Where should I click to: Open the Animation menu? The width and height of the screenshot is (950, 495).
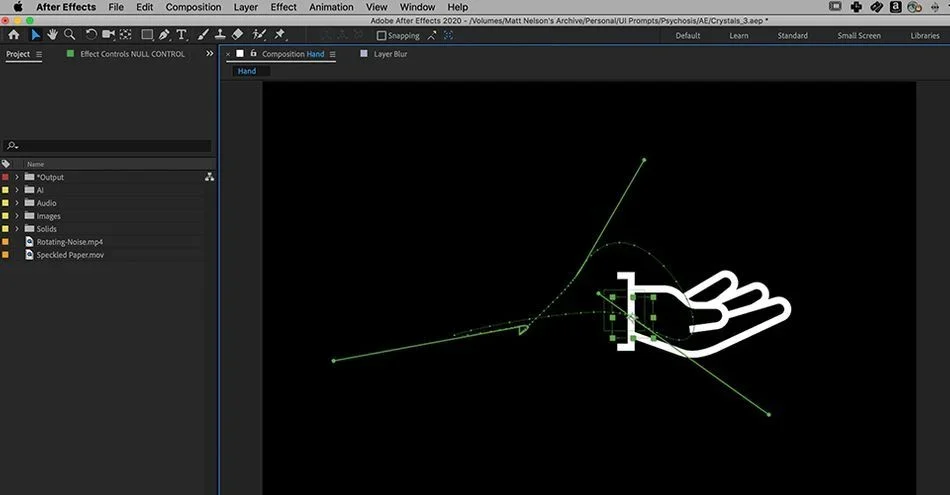click(x=331, y=7)
